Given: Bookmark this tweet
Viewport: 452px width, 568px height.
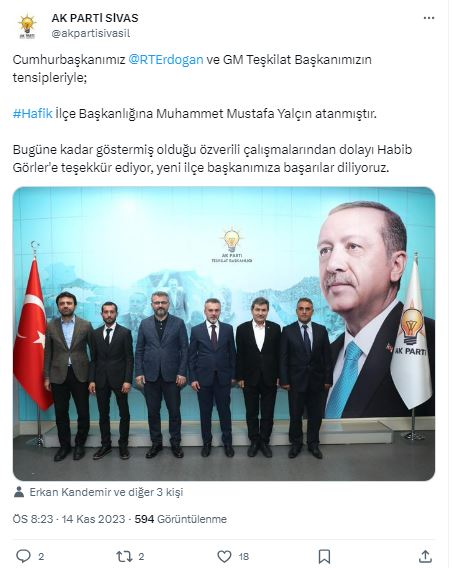Looking at the screenshot, I should click(324, 556).
